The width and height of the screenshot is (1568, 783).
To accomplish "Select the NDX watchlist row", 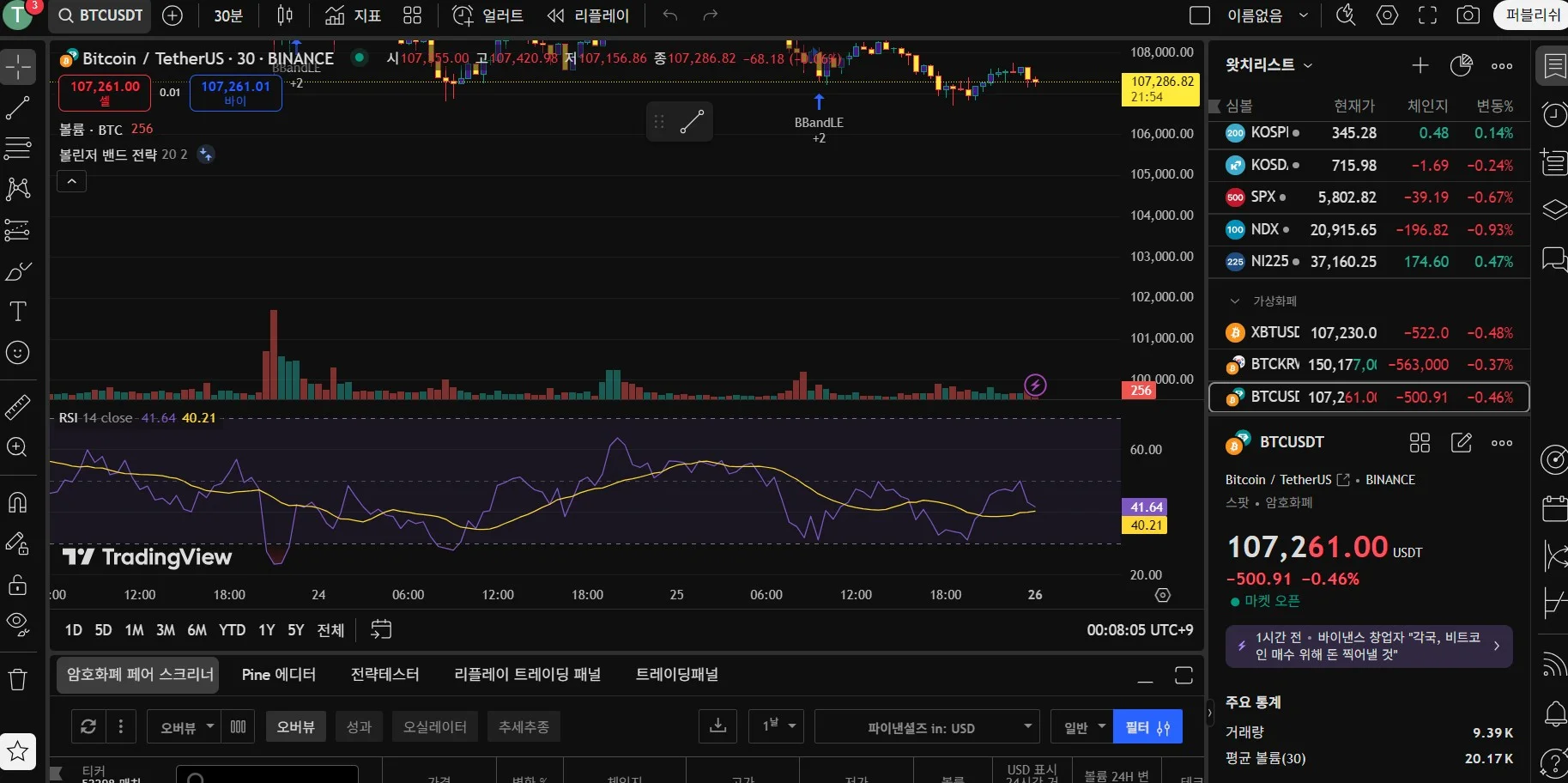I will pos(1369,229).
